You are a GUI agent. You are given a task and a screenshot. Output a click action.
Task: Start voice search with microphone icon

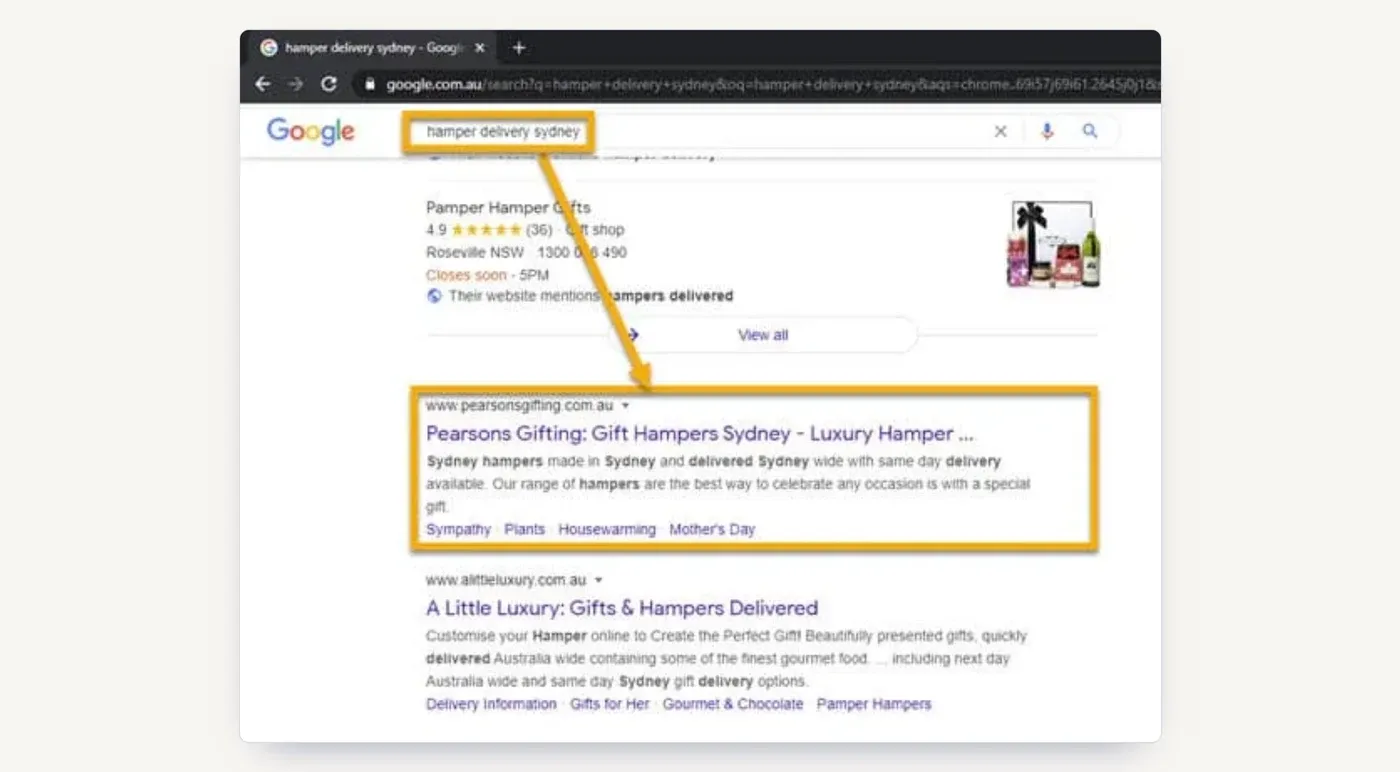(1047, 131)
